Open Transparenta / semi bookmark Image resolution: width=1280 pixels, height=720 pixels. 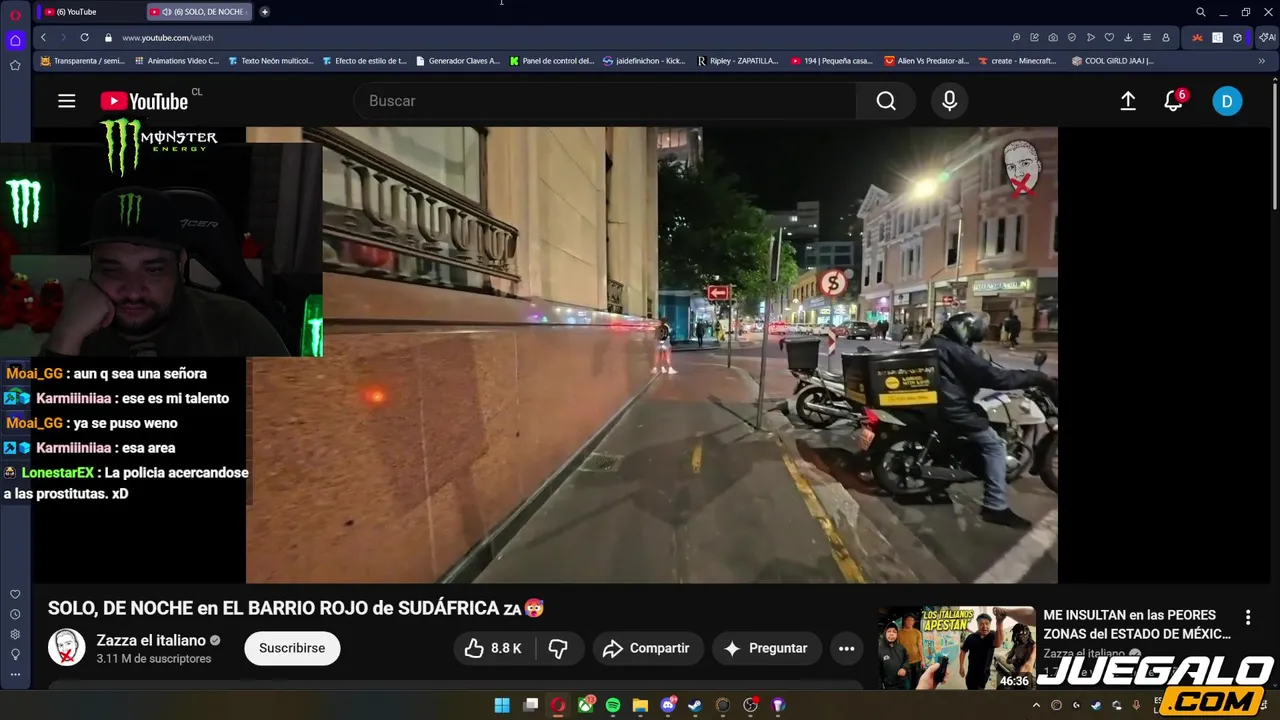point(82,61)
